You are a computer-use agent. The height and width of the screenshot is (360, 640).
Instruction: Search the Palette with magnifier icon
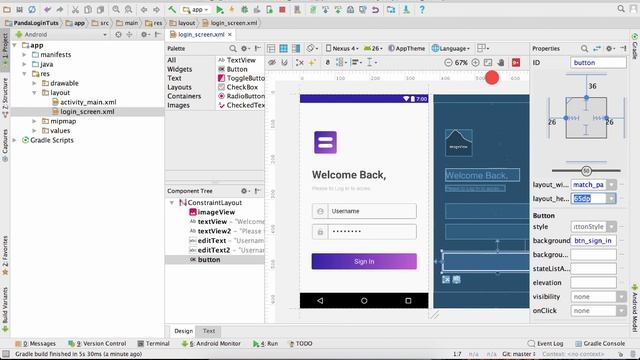pyautogui.click(x=233, y=49)
